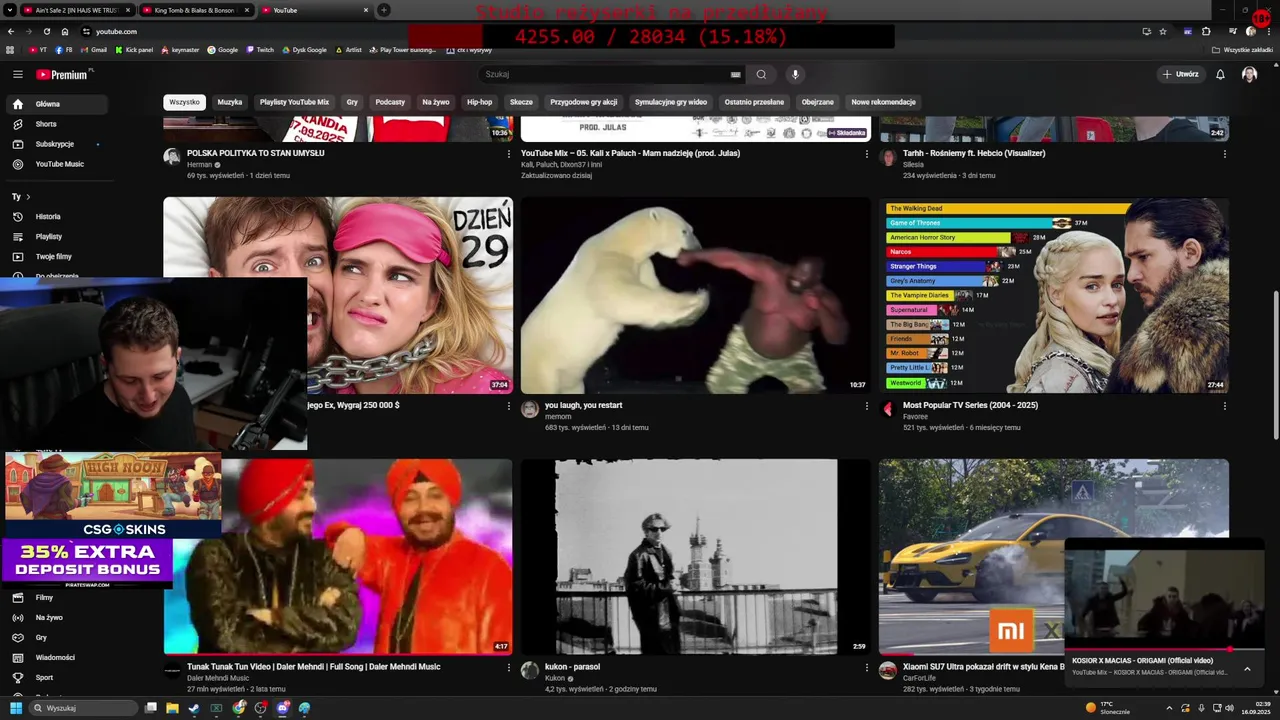This screenshot has width=1280, height=720.
Task: Open the YouTube hamburger guide menu
Action: point(17,74)
